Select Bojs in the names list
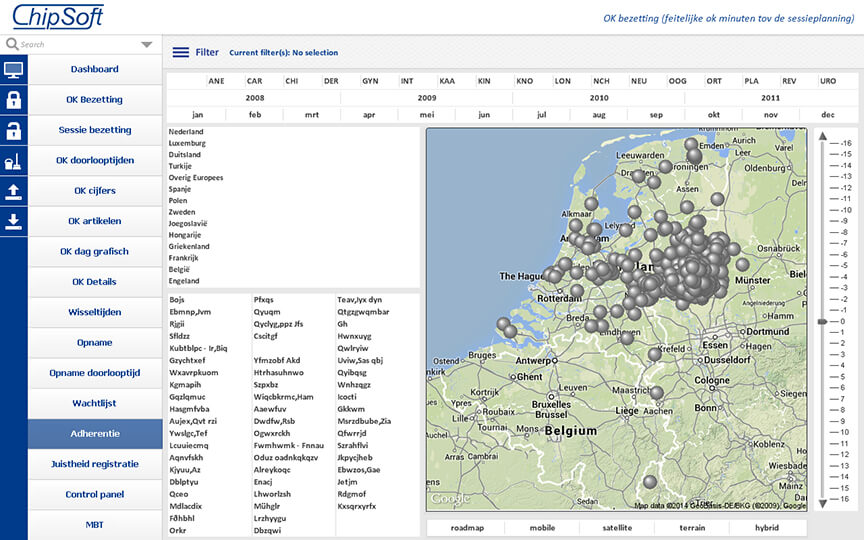 177,300
